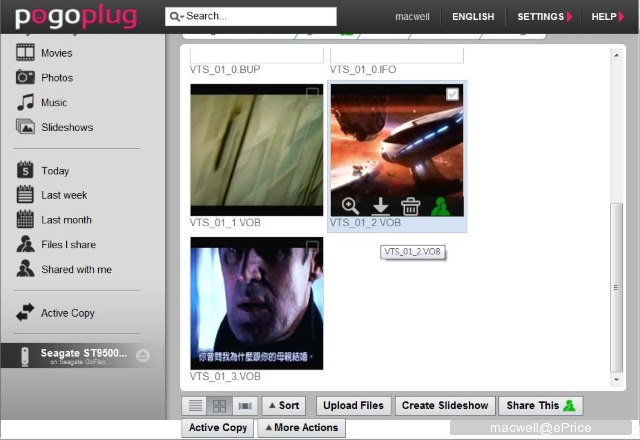The height and width of the screenshot is (440, 640).
Task: Click the VTS_01_0.IFO file name
Action: pyautogui.click(x=363, y=69)
